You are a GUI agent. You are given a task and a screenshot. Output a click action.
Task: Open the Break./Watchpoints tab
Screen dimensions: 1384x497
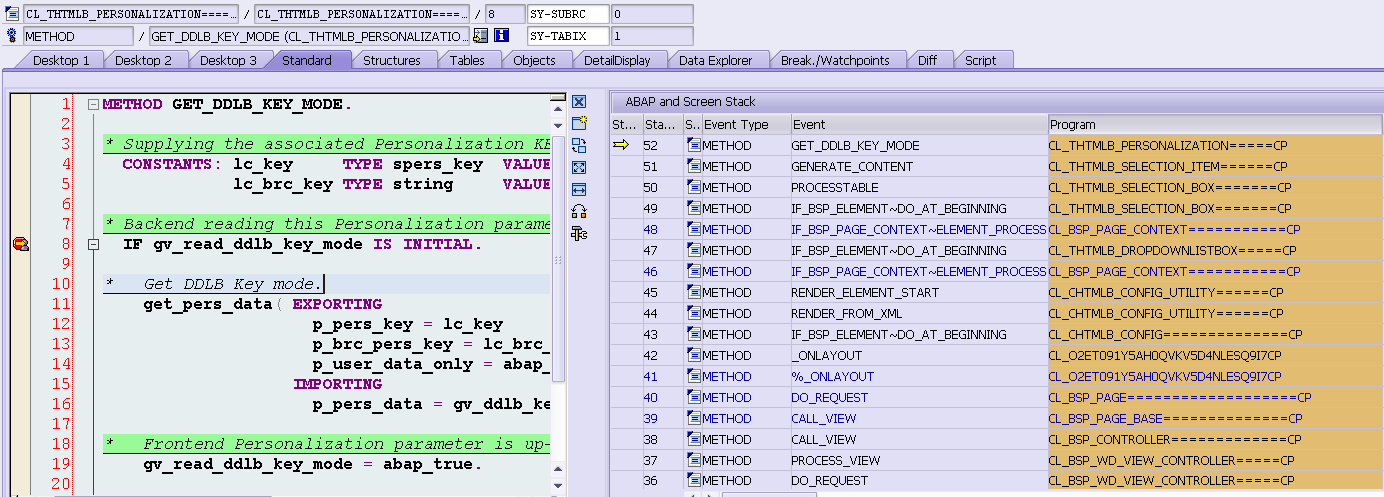pyautogui.click(x=835, y=60)
